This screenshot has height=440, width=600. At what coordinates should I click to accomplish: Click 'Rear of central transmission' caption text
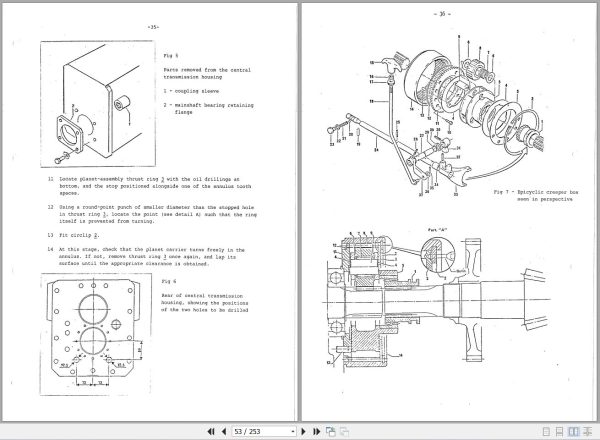point(202,296)
